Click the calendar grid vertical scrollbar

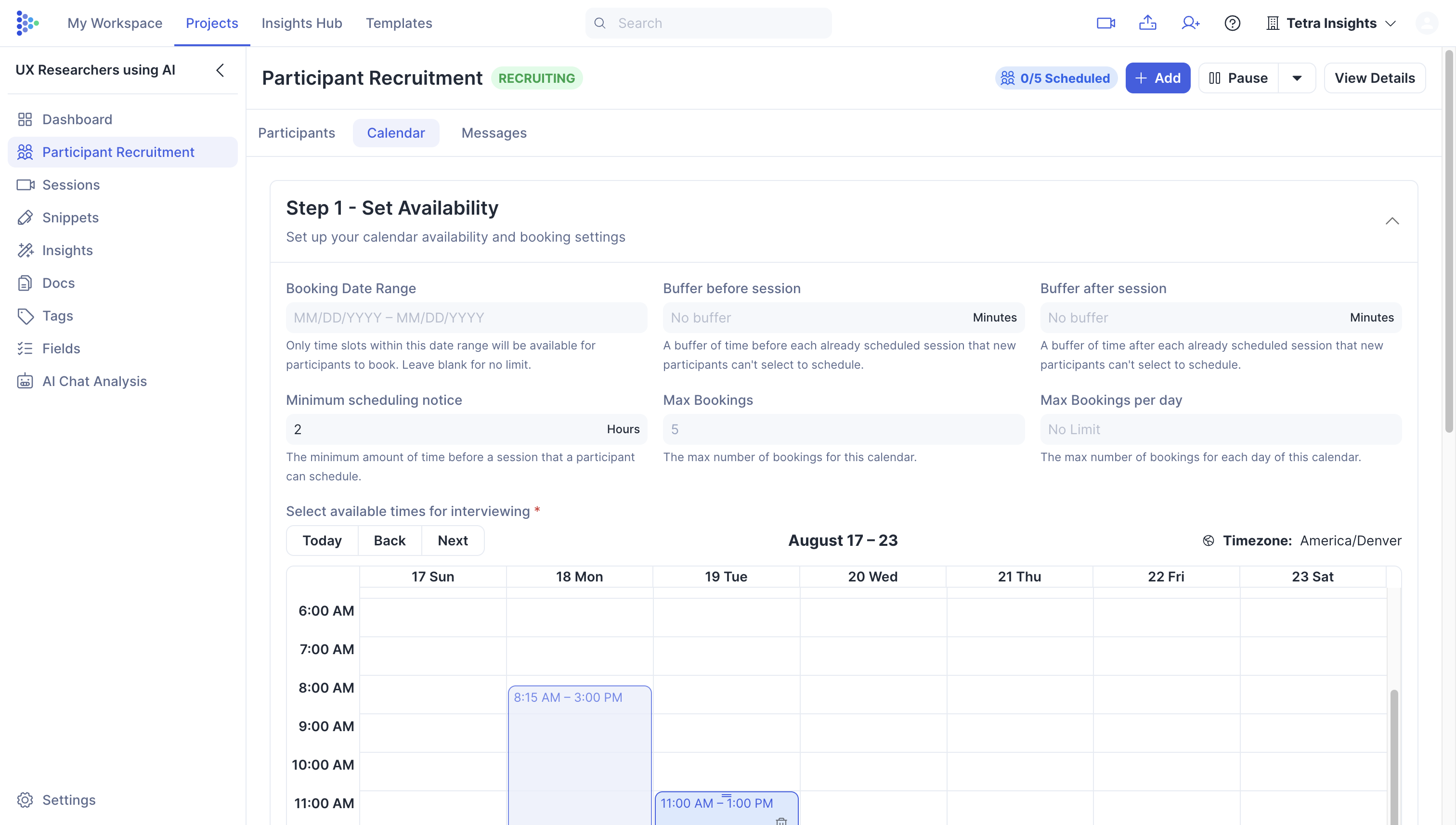(x=1394, y=757)
